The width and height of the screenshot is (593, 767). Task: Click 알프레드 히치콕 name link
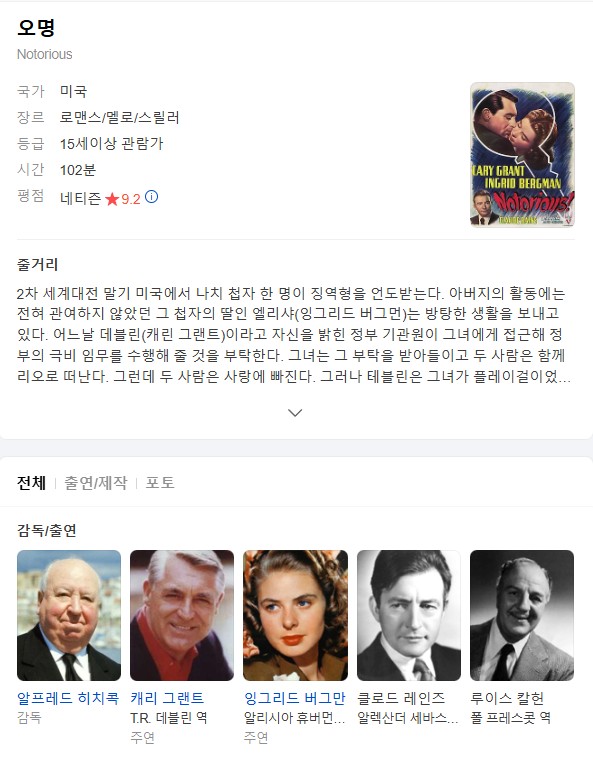[x=68, y=698]
